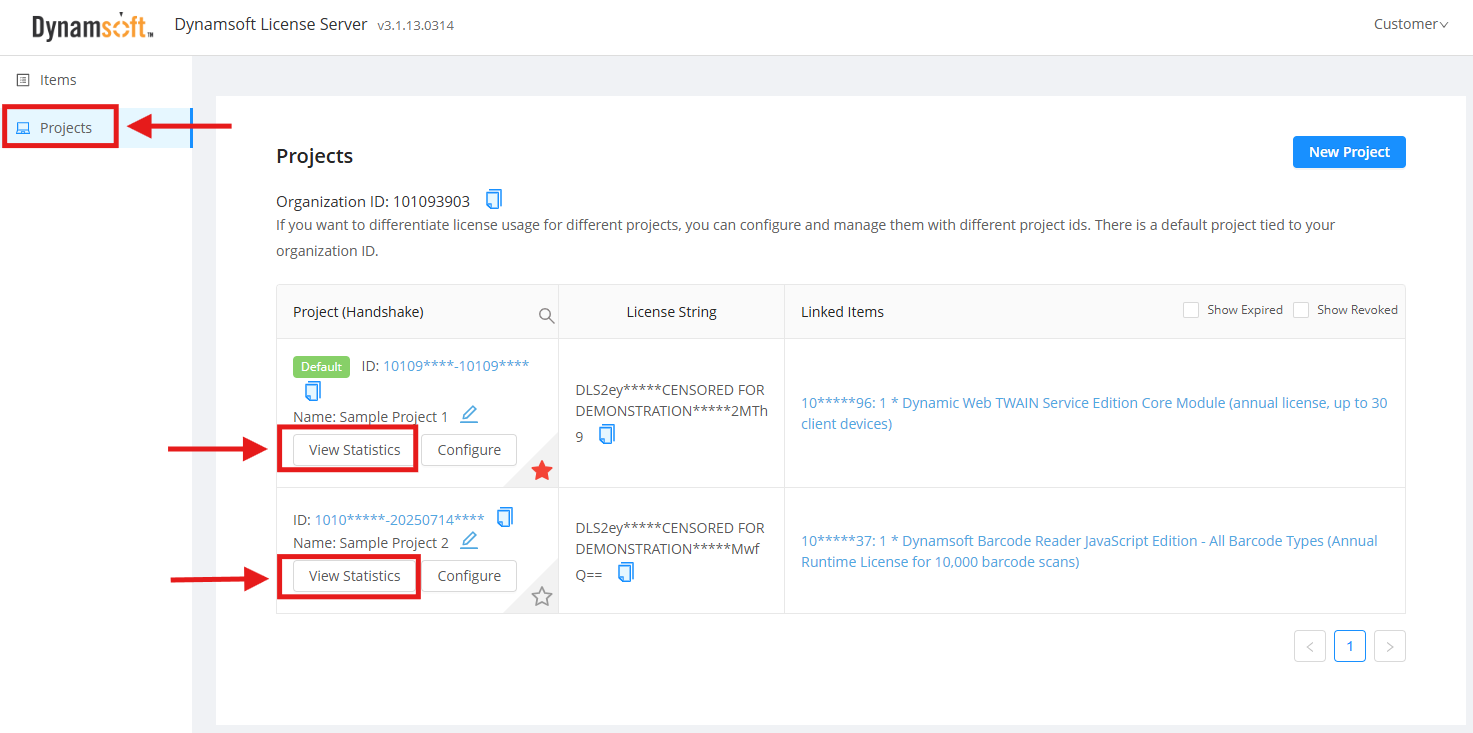The height and width of the screenshot is (733, 1473).
Task: Select Projects in the sidebar
Action: [x=65, y=128]
